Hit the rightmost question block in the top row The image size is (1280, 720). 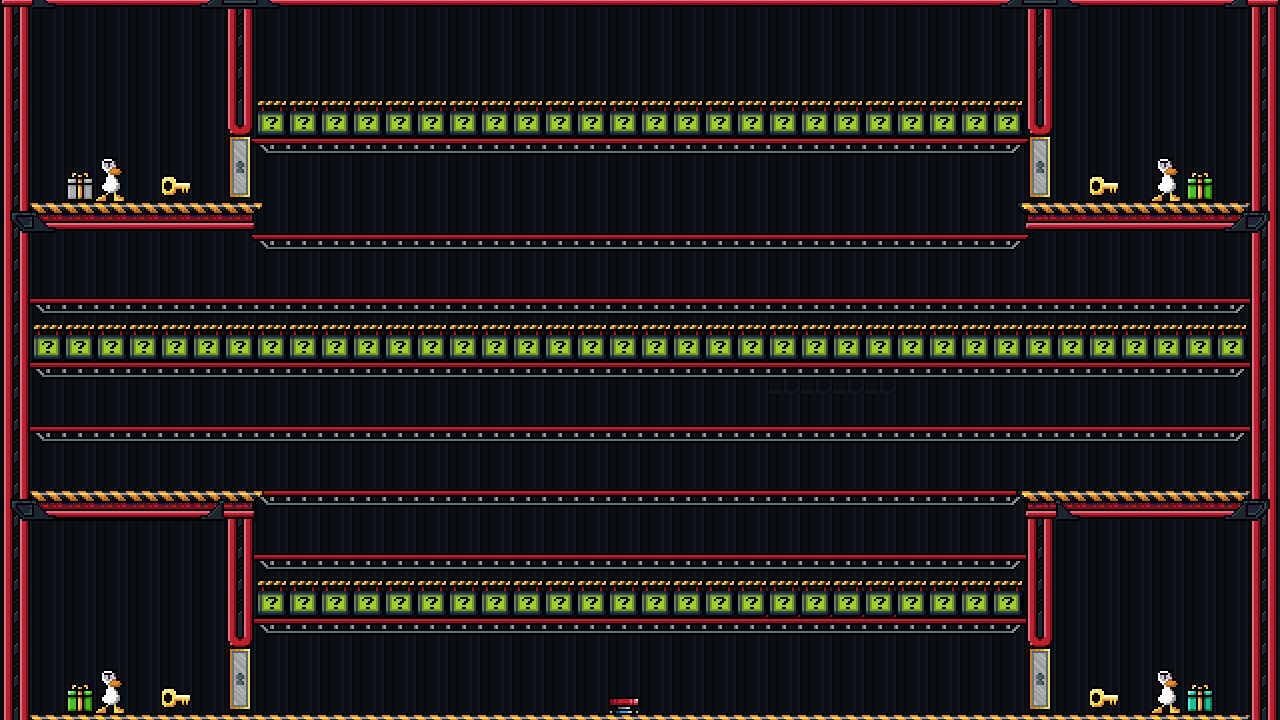click(1008, 122)
